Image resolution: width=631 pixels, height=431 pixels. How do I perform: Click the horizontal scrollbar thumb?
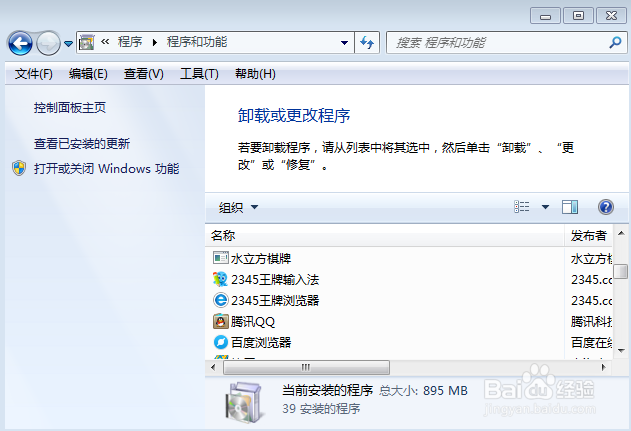[306, 367]
